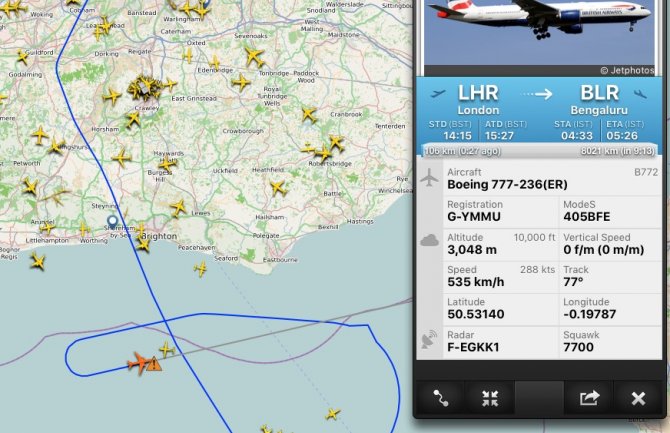Select the yellow plane south of Seaford
The width and height of the screenshot is (670, 433).
click(x=200, y=268)
